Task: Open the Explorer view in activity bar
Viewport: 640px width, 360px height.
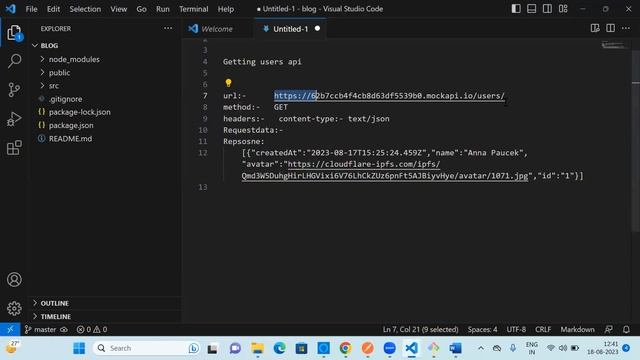Action: [x=14, y=33]
